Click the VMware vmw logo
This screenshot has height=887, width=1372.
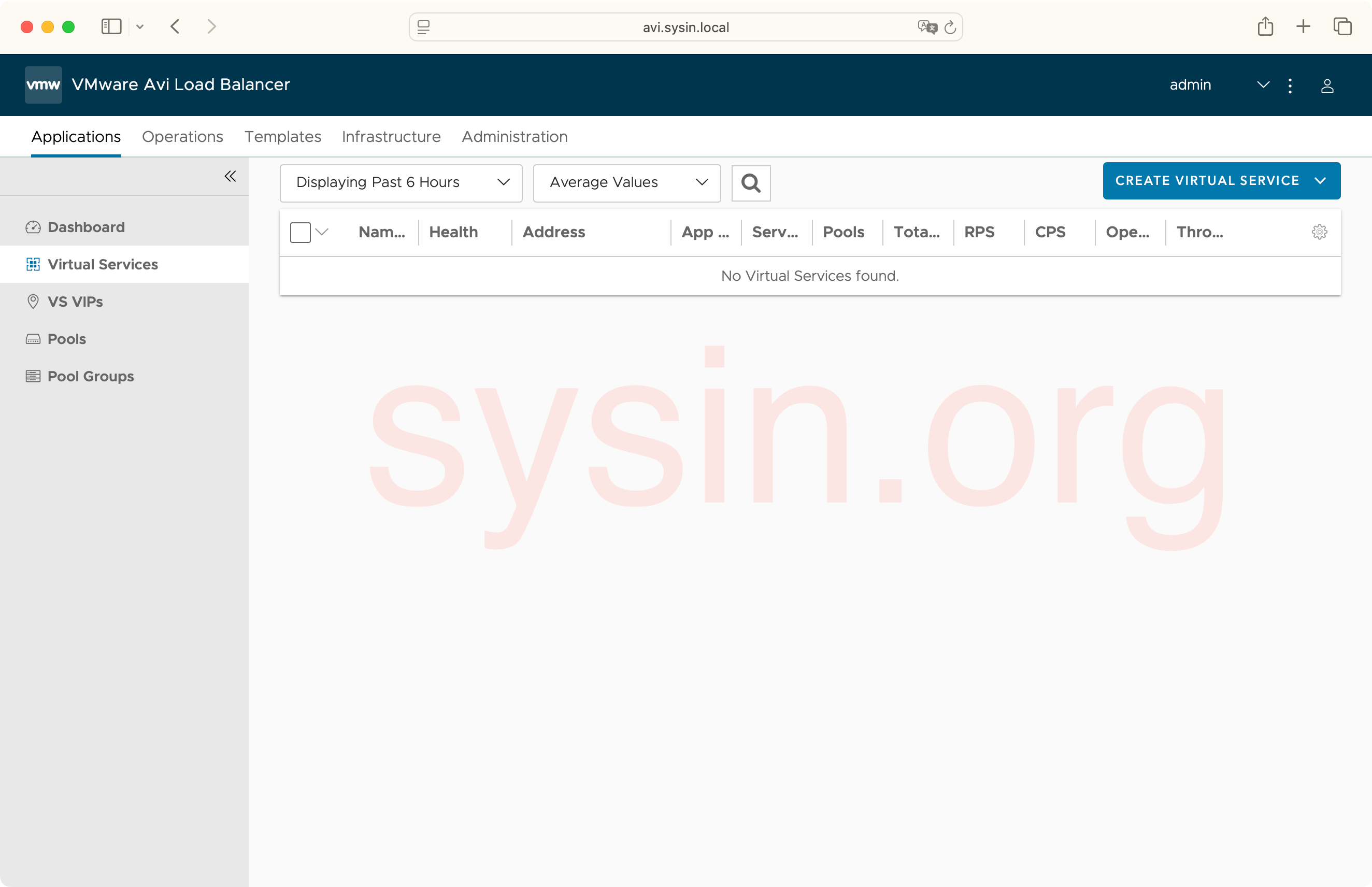43,84
